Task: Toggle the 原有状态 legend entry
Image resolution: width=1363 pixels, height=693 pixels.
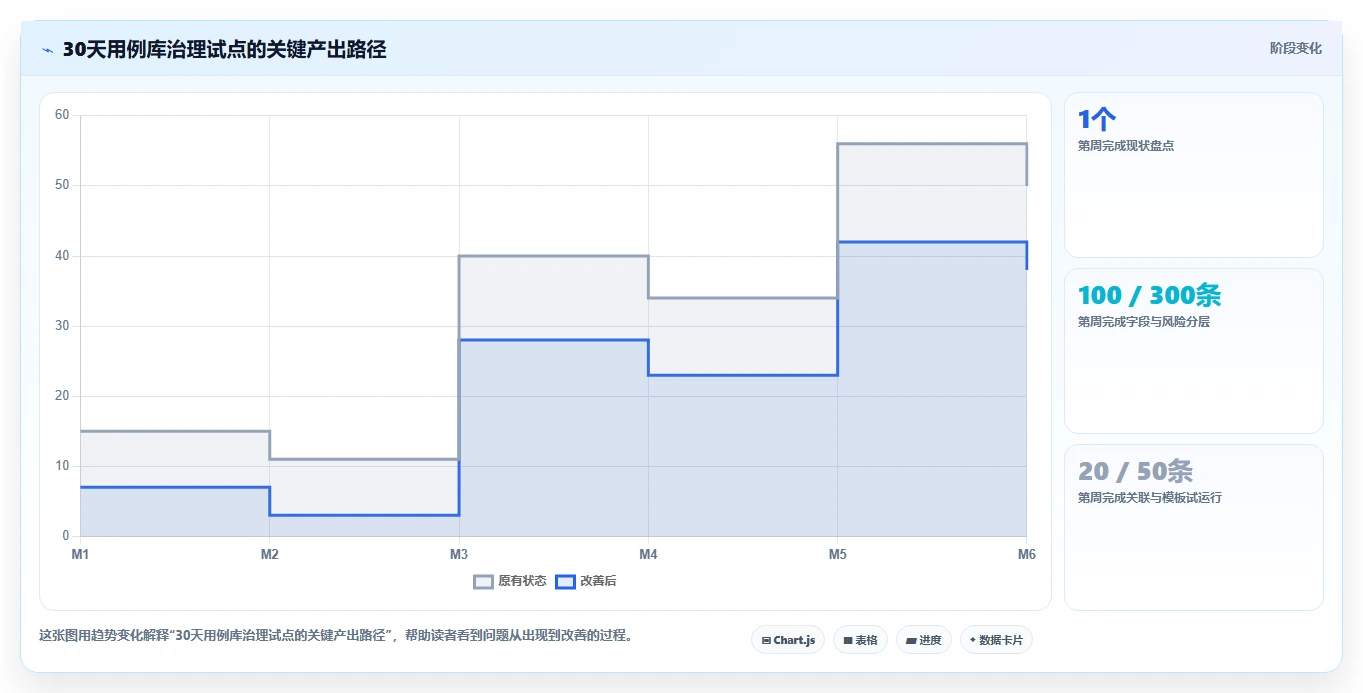Action: pyautogui.click(x=510, y=581)
